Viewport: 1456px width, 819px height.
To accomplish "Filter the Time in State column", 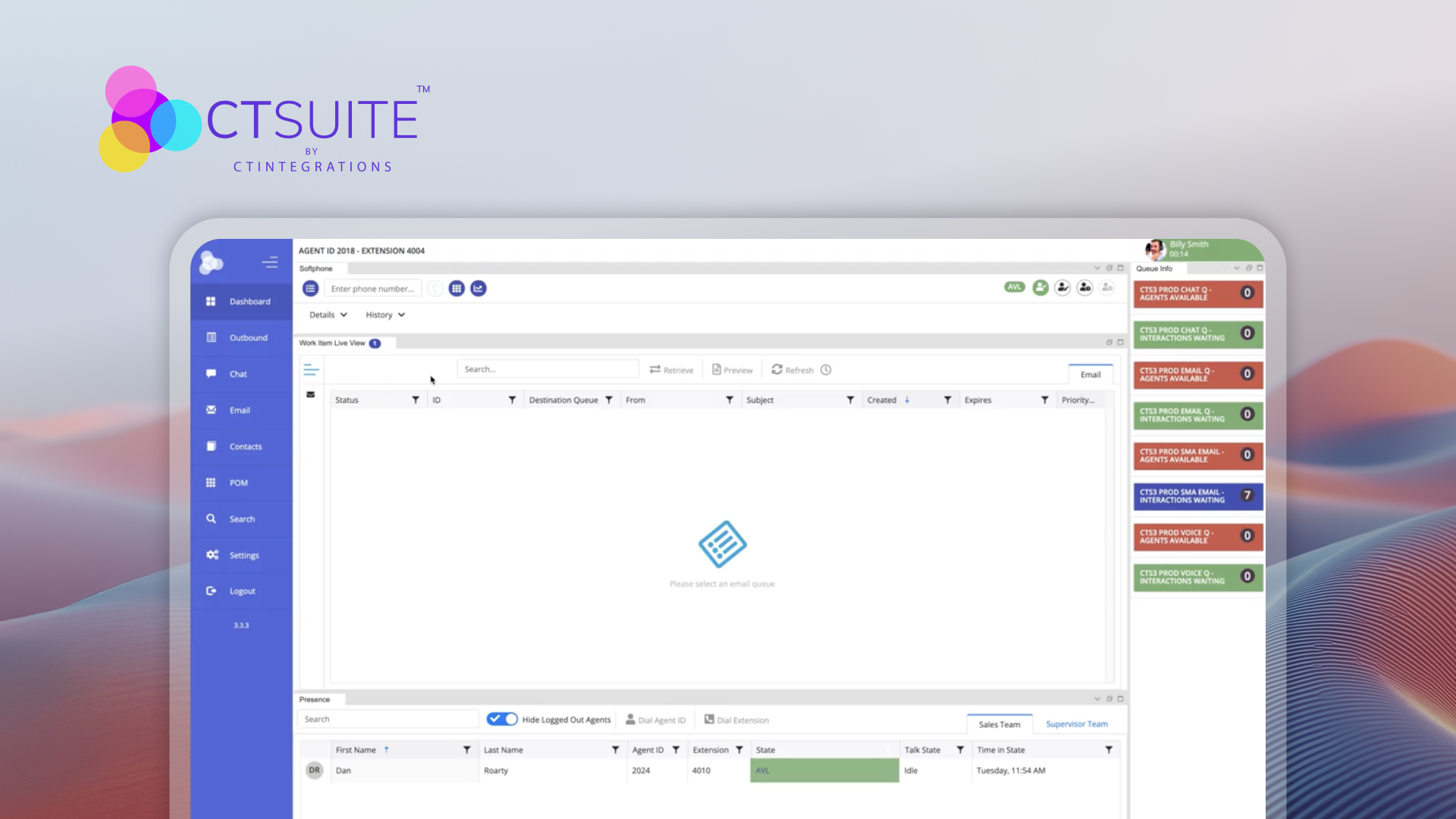I will [1109, 750].
